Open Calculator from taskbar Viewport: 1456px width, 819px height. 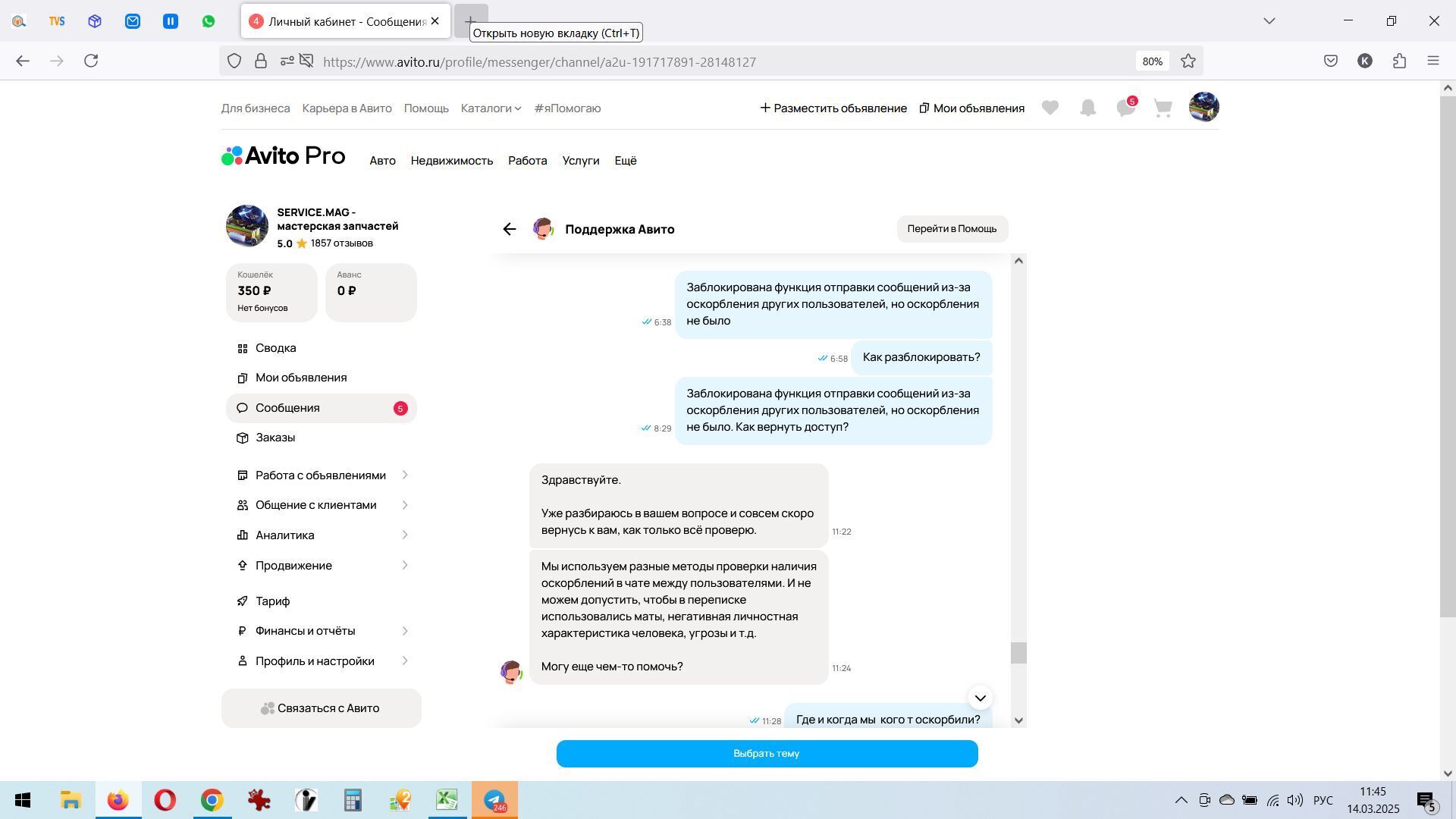pos(353,801)
